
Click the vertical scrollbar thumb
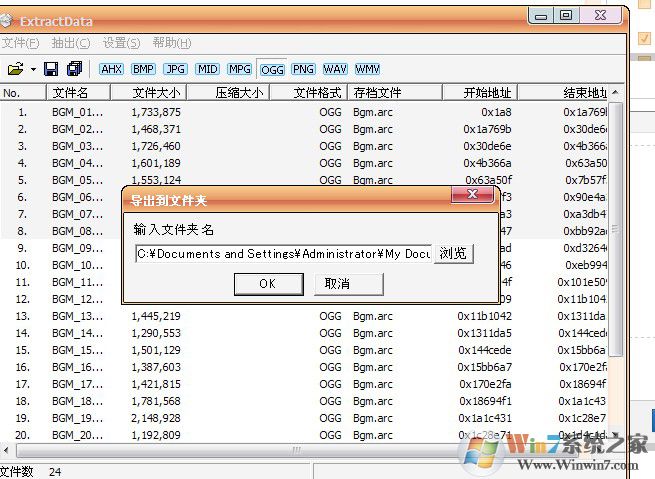point(615,229)
